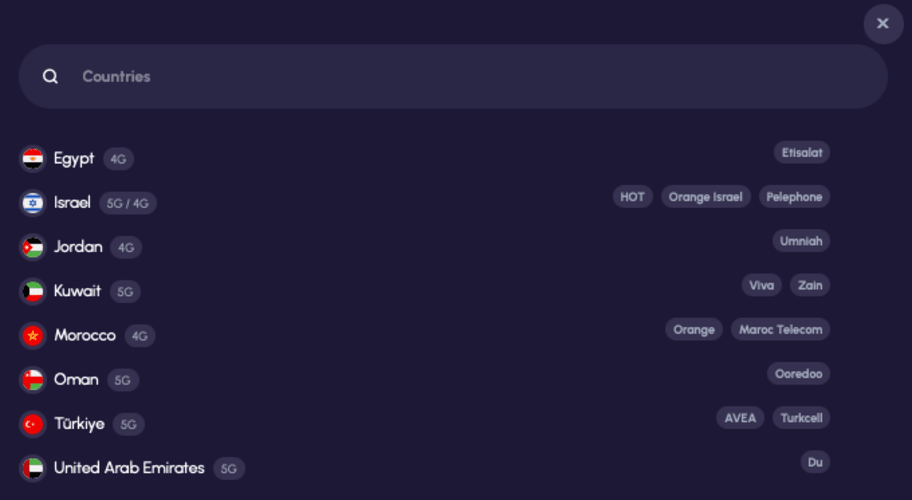Pick the United Arab Emirates flag
The image size is (912, 500).
coord(33,468)
